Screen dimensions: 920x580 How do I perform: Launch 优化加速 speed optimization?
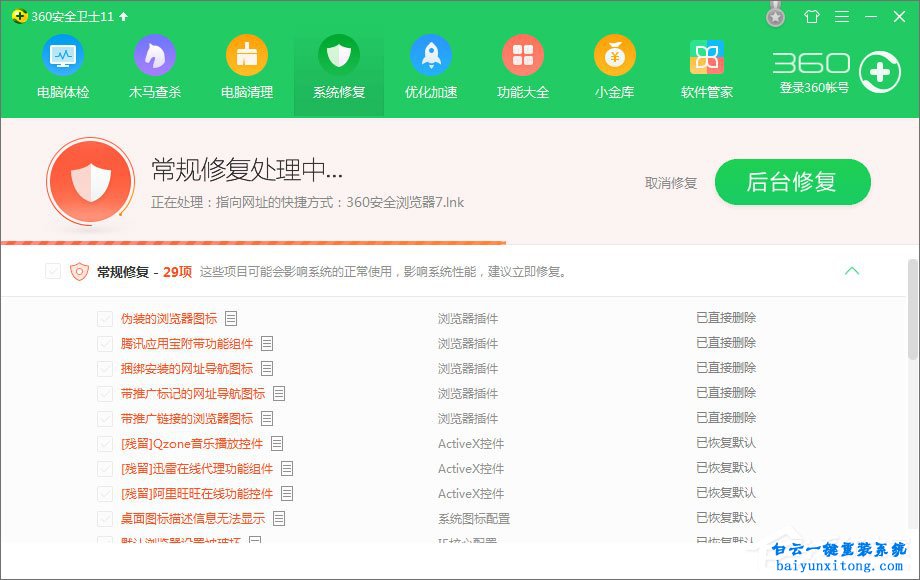pos(430,68)
